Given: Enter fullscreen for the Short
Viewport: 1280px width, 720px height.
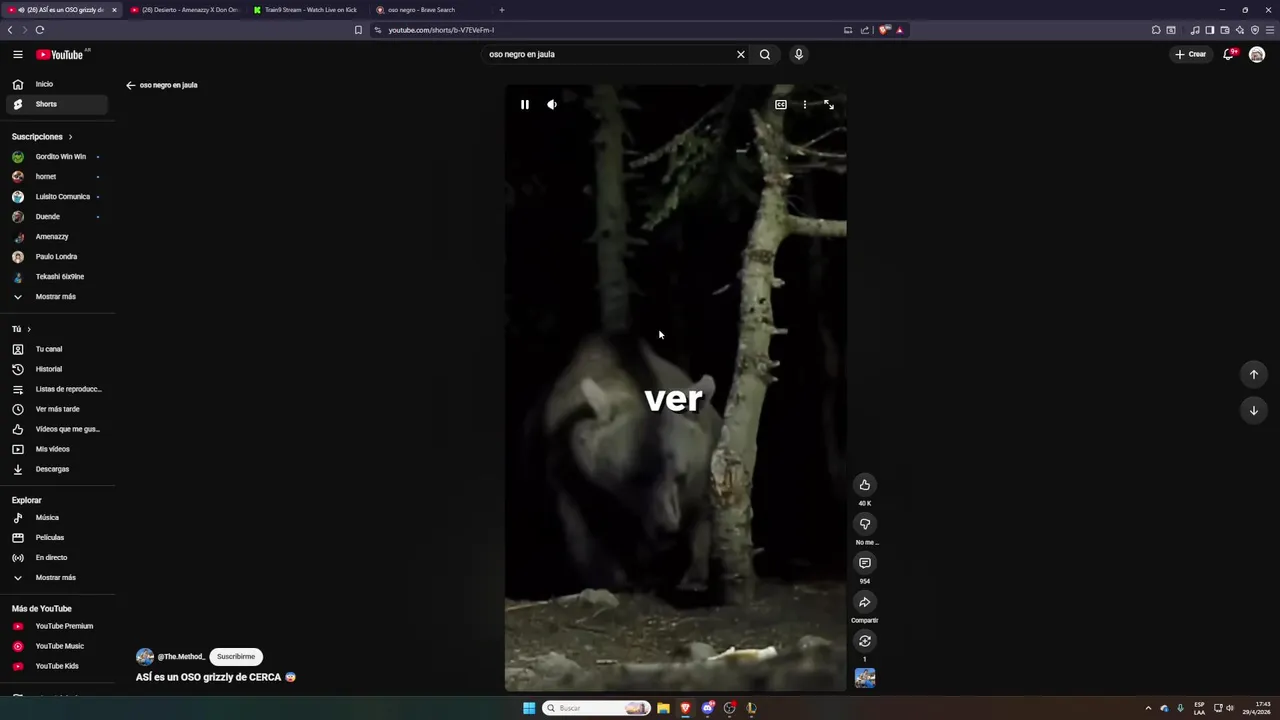Looking at the screenshot, I should pos(829,104).
